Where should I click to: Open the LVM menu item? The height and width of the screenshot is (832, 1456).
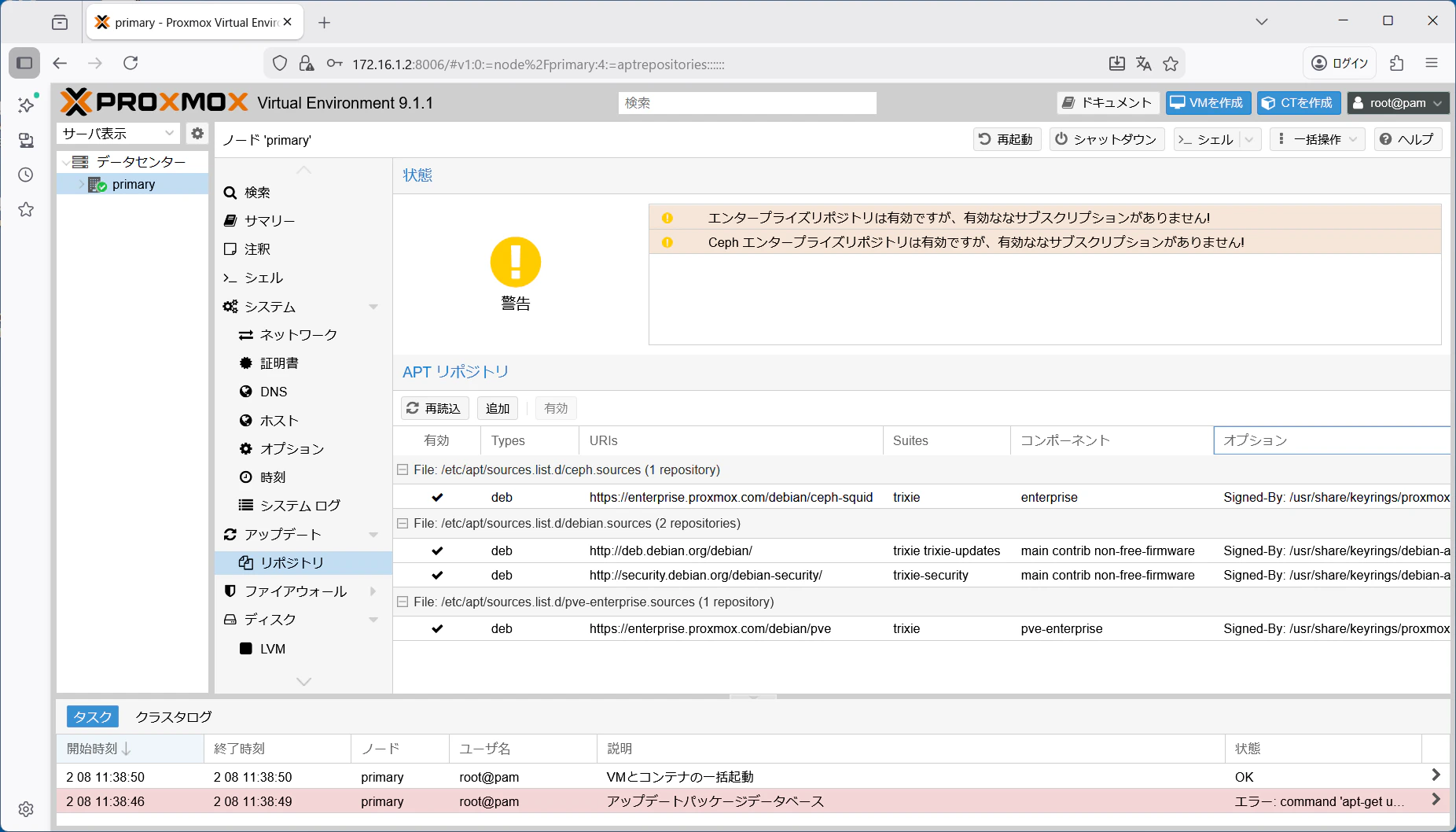pos(303,649)
